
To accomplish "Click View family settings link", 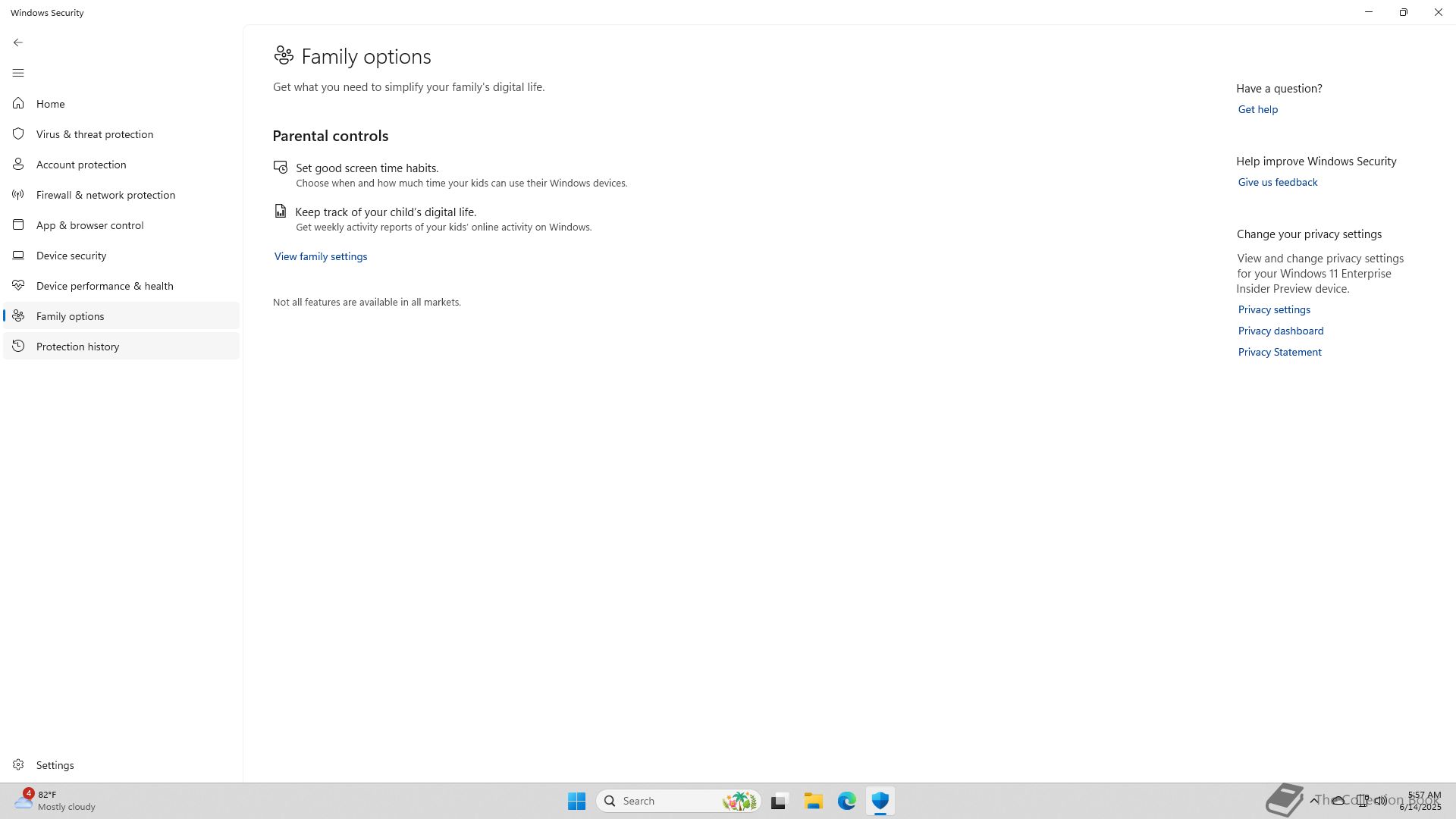I will pos(320,257).
